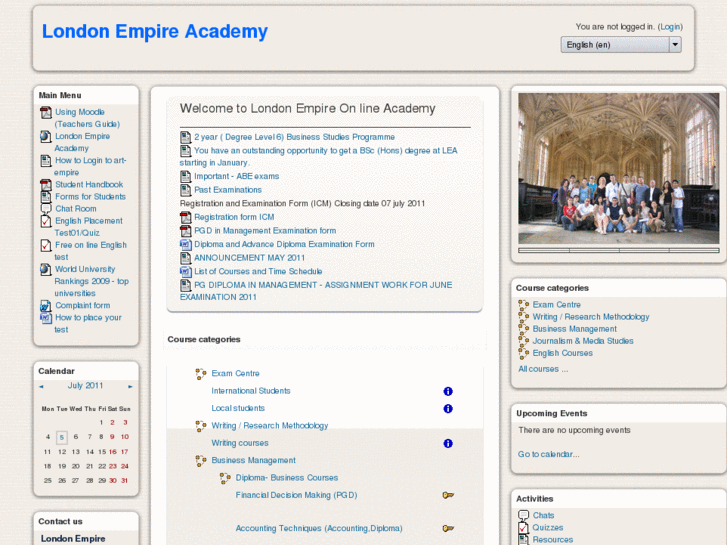Click the group photo in the library hall
727x545 pixels.
click(x=619, y=168)
